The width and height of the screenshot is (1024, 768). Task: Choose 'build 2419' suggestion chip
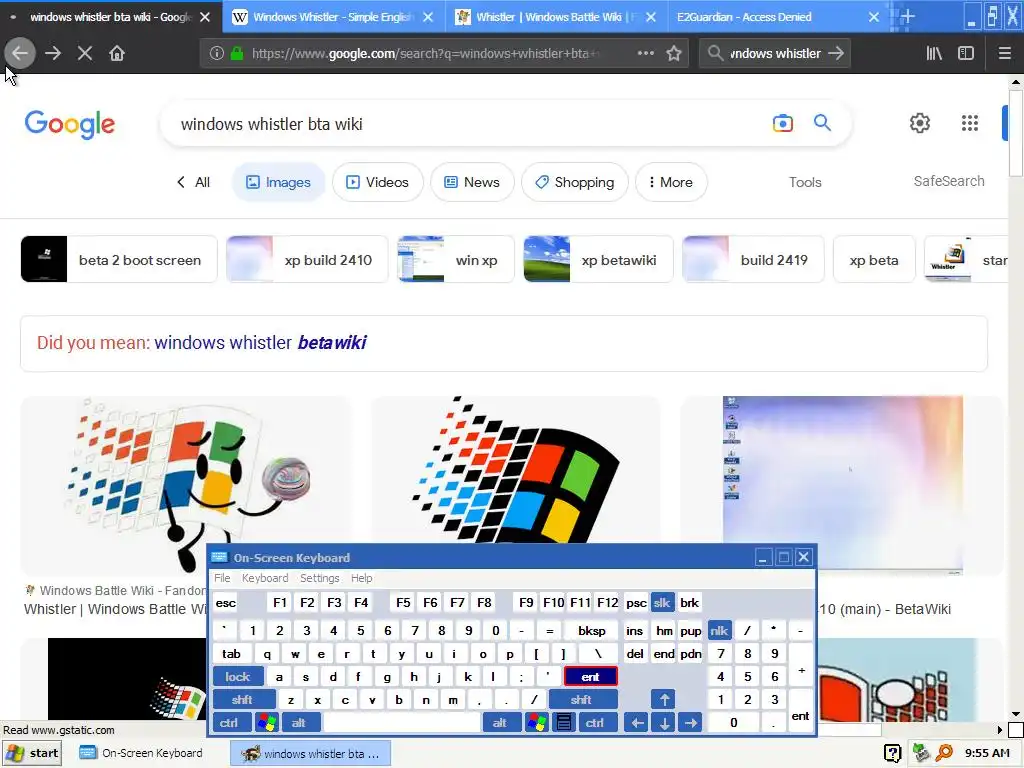753,259
